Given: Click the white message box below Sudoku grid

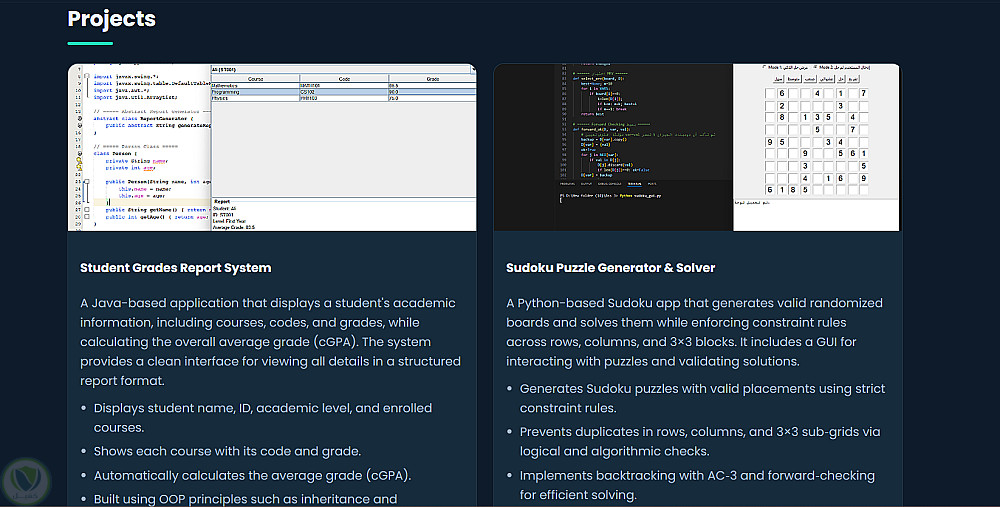Looking at the screenshot, I should pos(816,215).
